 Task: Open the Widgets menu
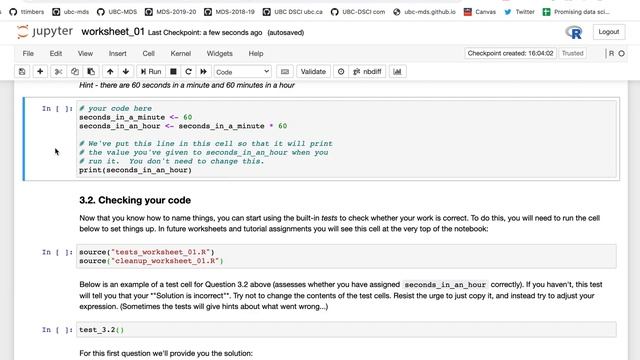(x=220, y=53)
